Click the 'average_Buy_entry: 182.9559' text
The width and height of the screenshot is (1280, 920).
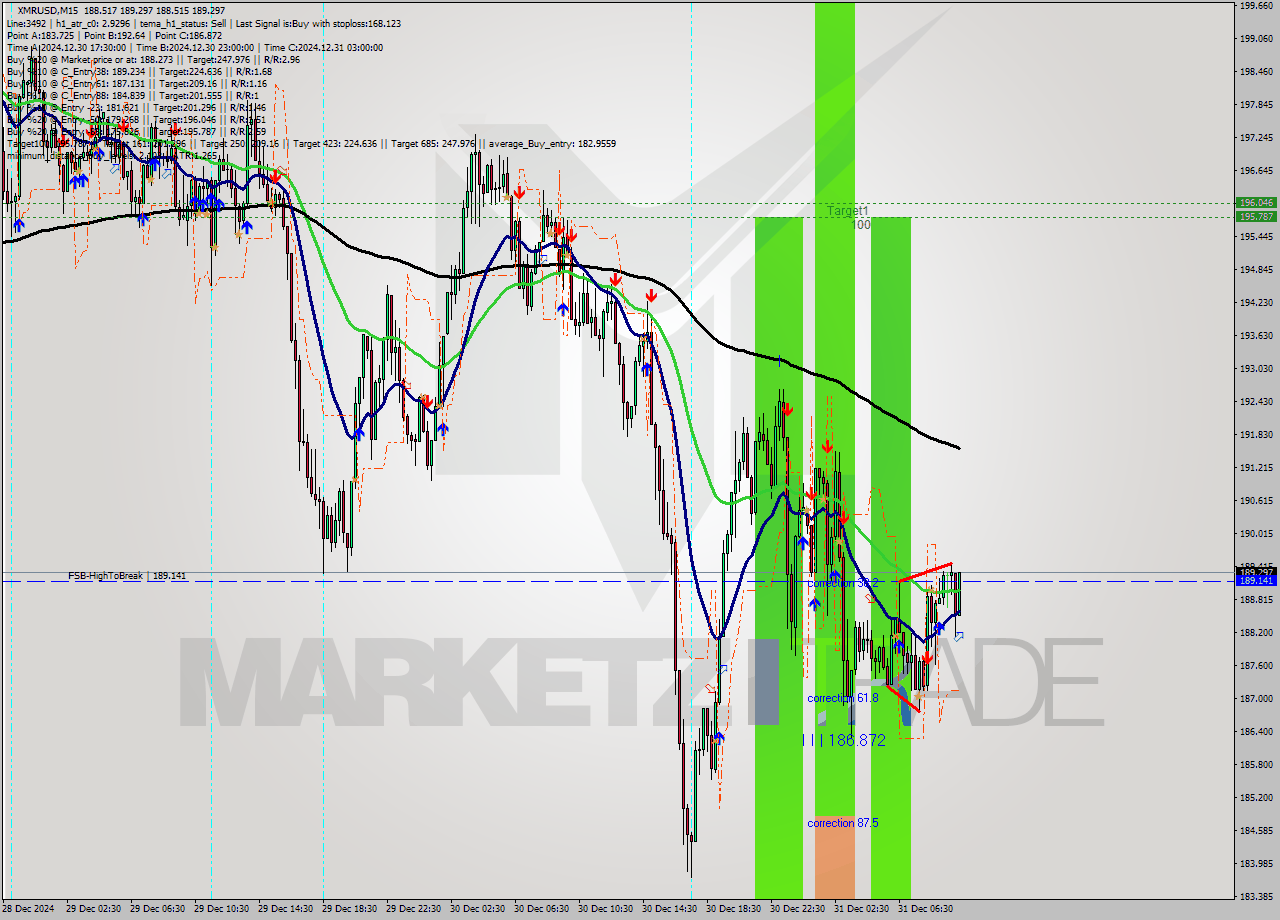click(x=552, y=143)
